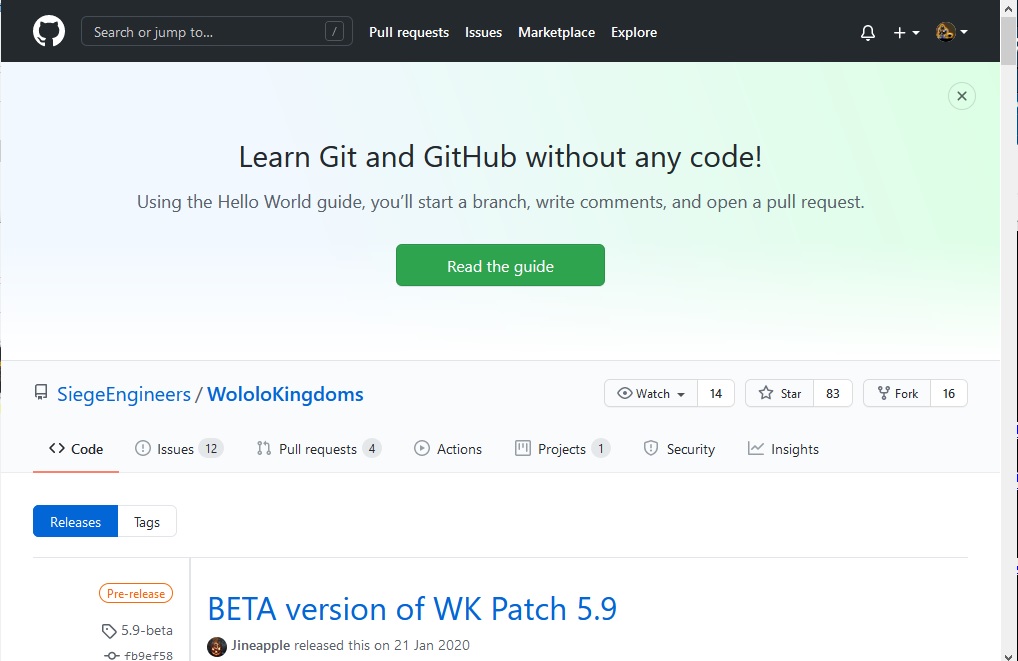Screen dimensions: 1018x661
Task: View the 83 stargazers count
Action: (832, 393)
